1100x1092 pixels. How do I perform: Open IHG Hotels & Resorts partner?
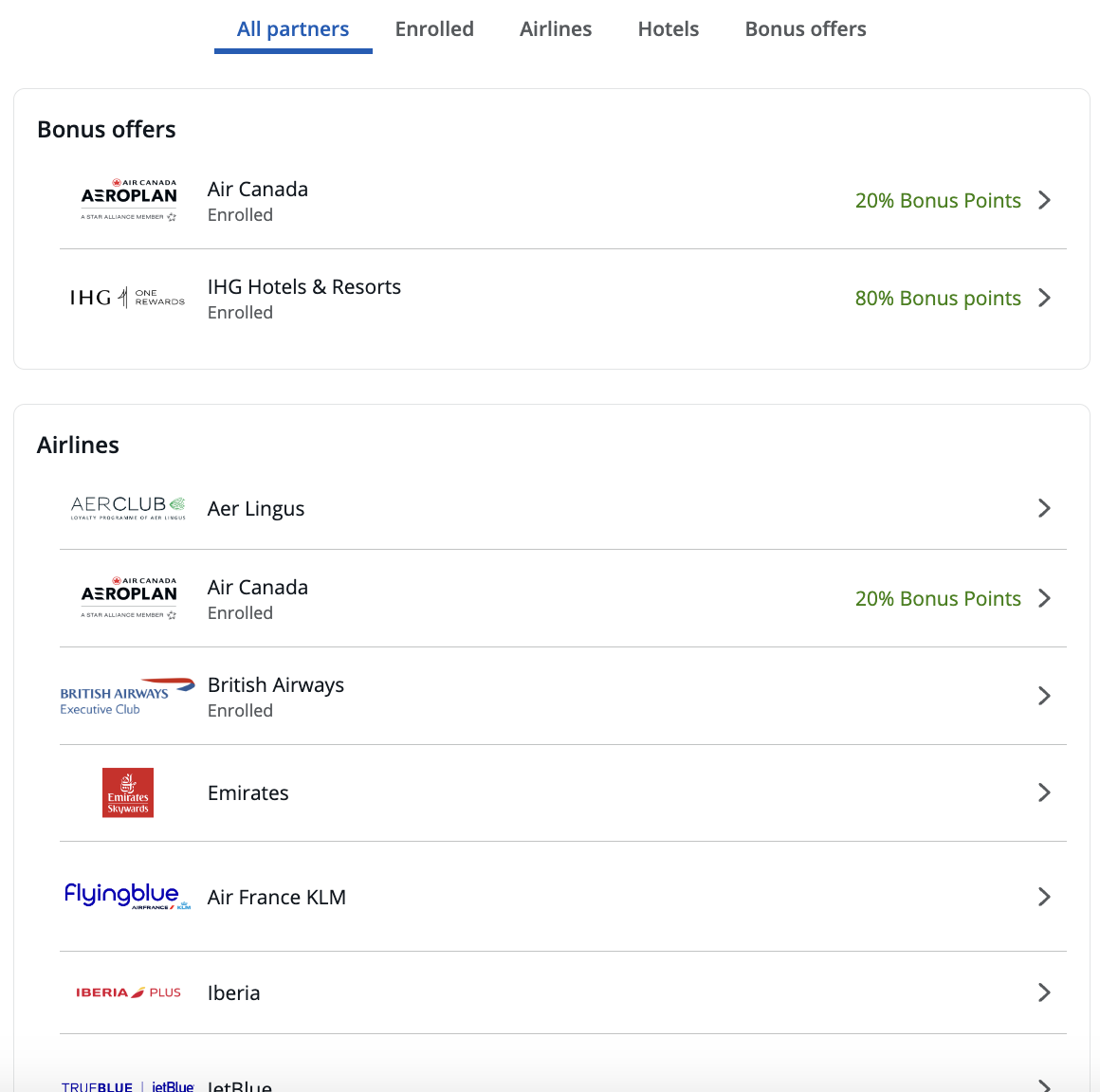point(562,298)
